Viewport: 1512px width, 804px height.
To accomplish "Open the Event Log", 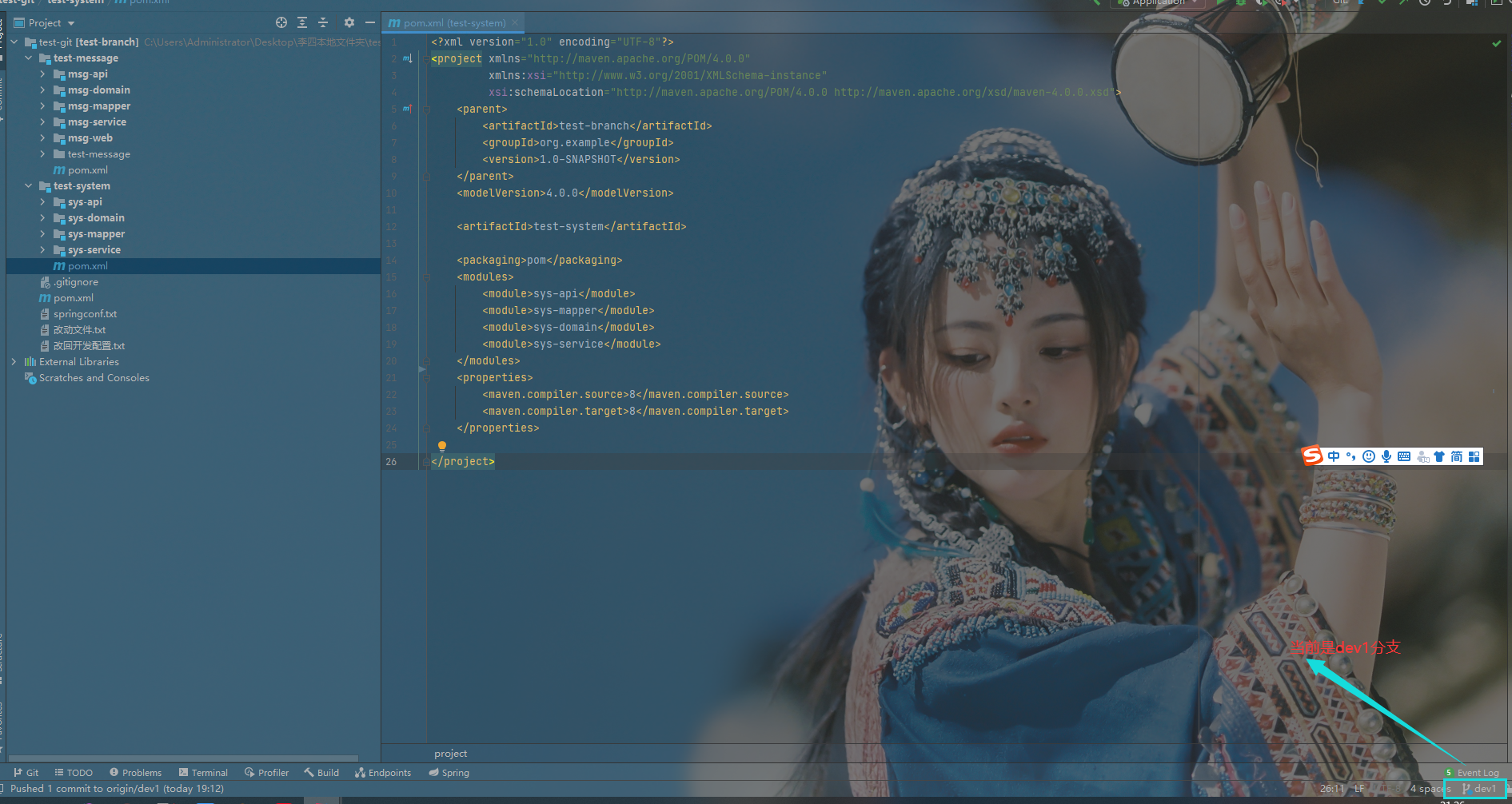I will (x=1478, y=772).
